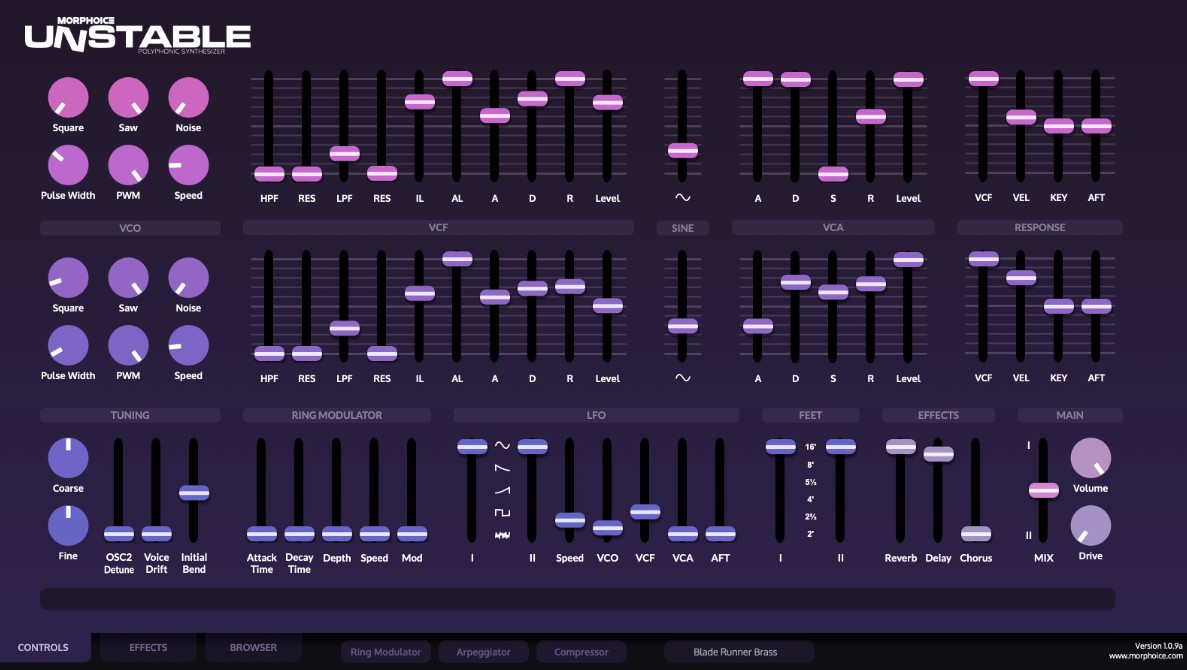Click the AL slider in the upper VCF row
Viewport: 1187px width, 670px height.
[457, 78]
